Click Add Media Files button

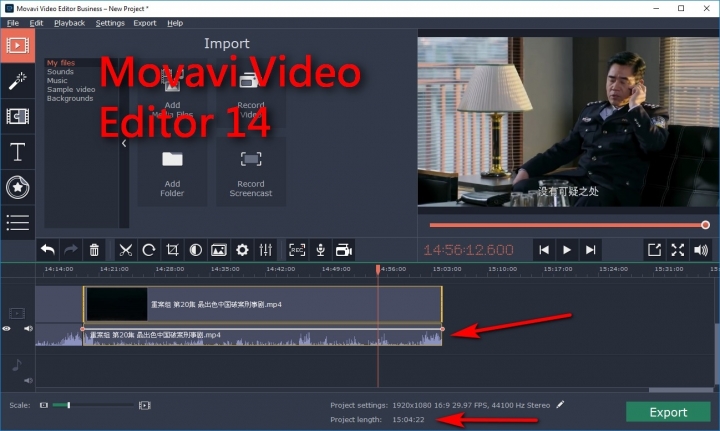172,93
